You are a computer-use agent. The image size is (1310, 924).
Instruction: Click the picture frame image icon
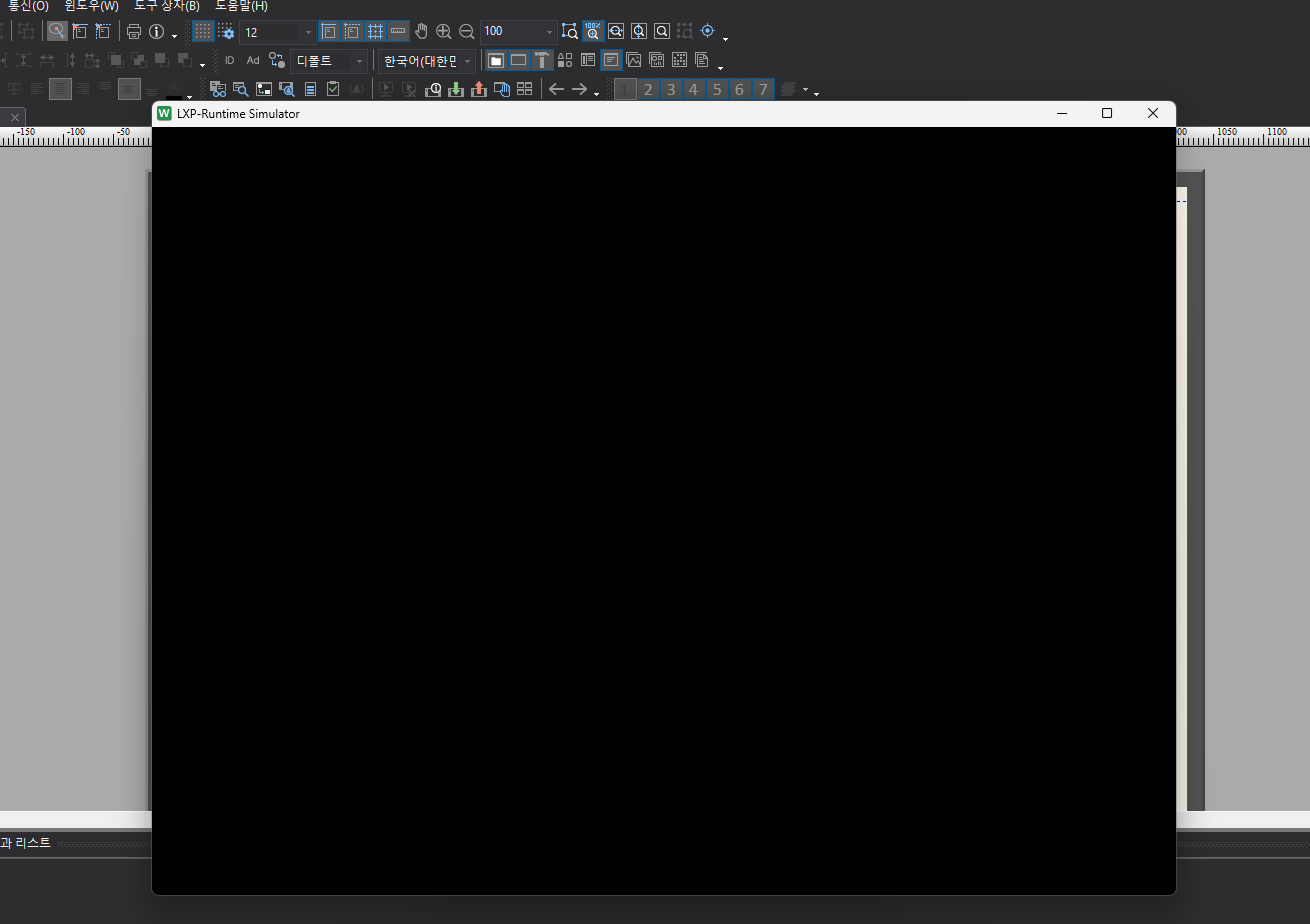pyautogui.click(x=633, y=60)
